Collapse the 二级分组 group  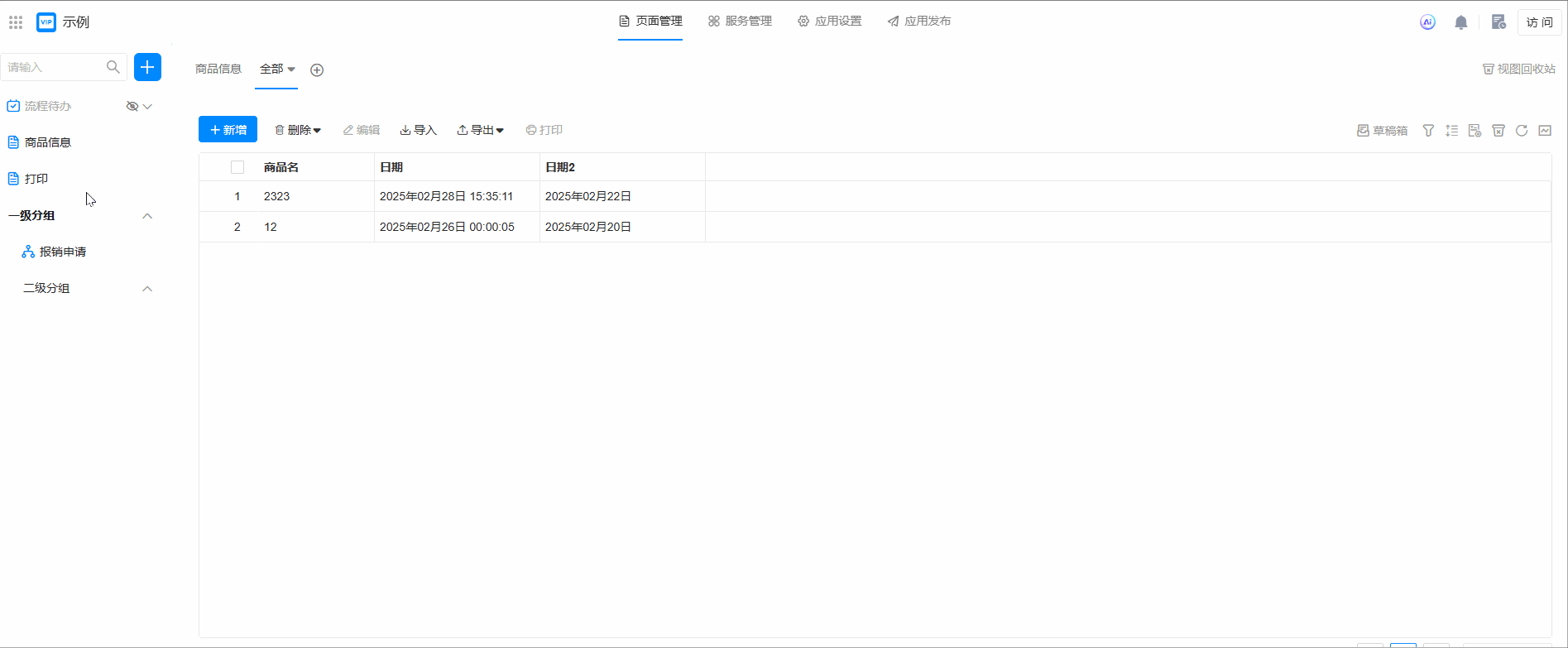(x=147, y=289)
